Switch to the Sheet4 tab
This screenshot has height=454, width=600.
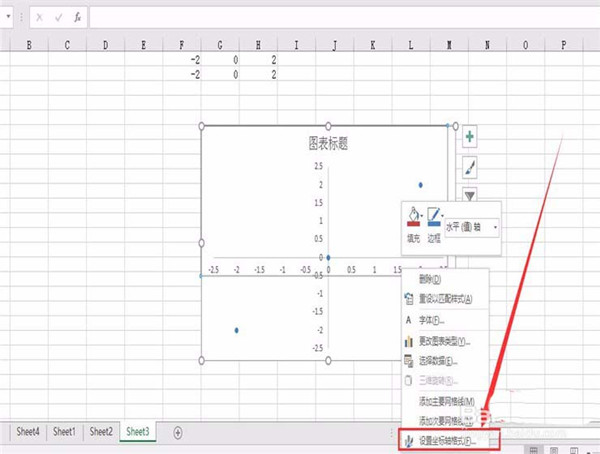[28, 432]
